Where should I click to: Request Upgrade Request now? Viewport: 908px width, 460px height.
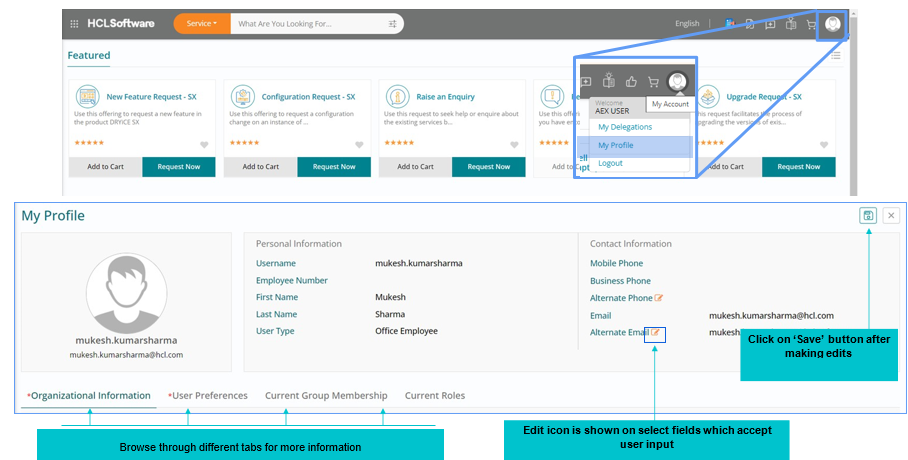pos(799,167)
